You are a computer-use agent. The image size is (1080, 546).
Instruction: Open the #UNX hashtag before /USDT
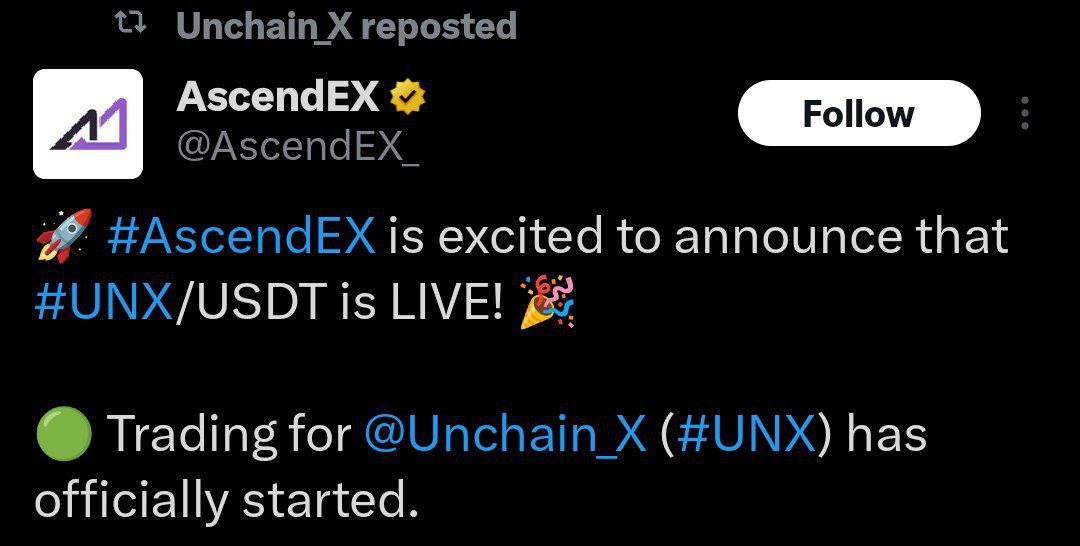pos(103,302)
